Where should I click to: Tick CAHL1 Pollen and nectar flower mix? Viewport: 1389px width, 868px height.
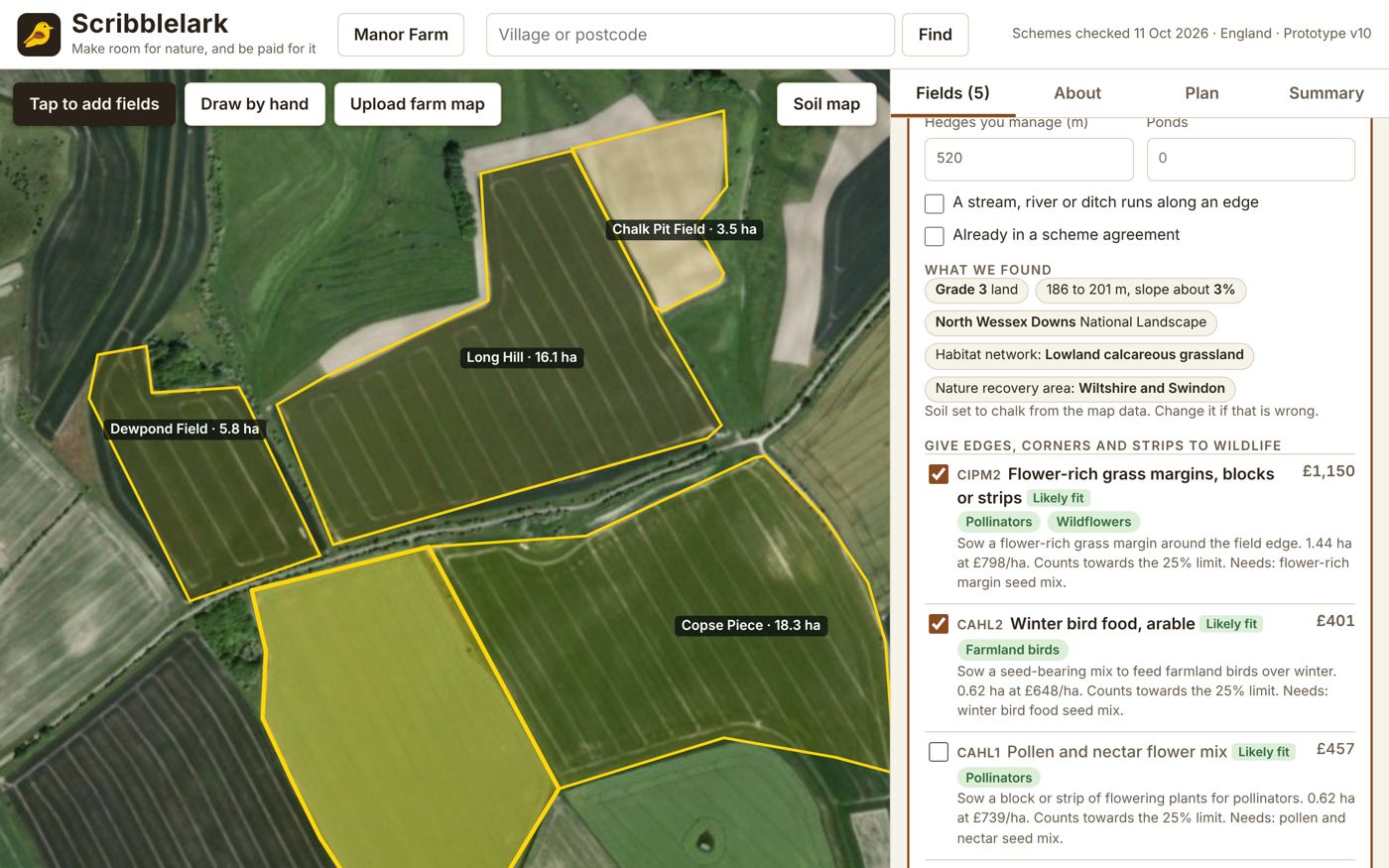tap(939, 752)
